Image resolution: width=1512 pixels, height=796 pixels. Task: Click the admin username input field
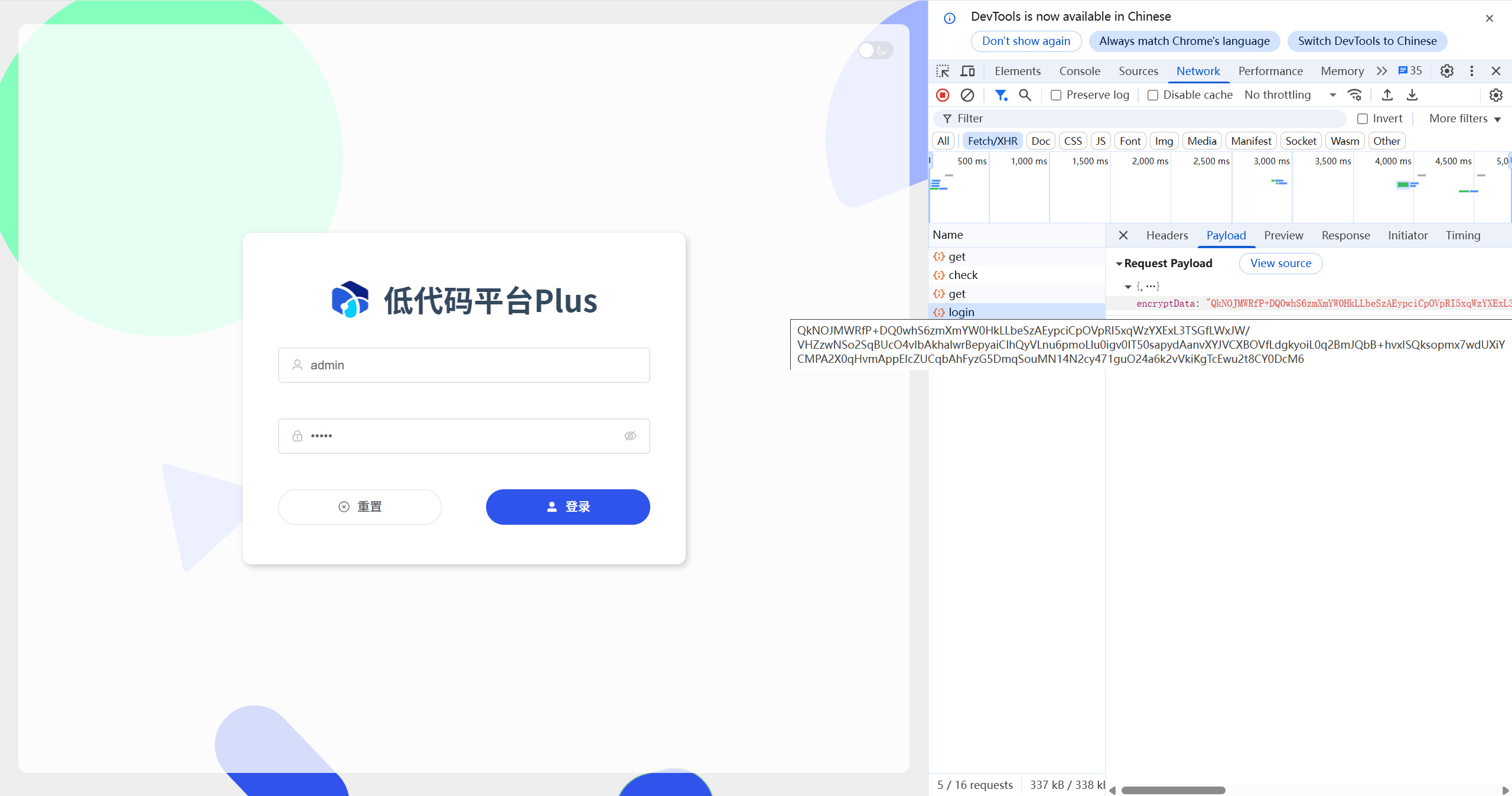464,365
